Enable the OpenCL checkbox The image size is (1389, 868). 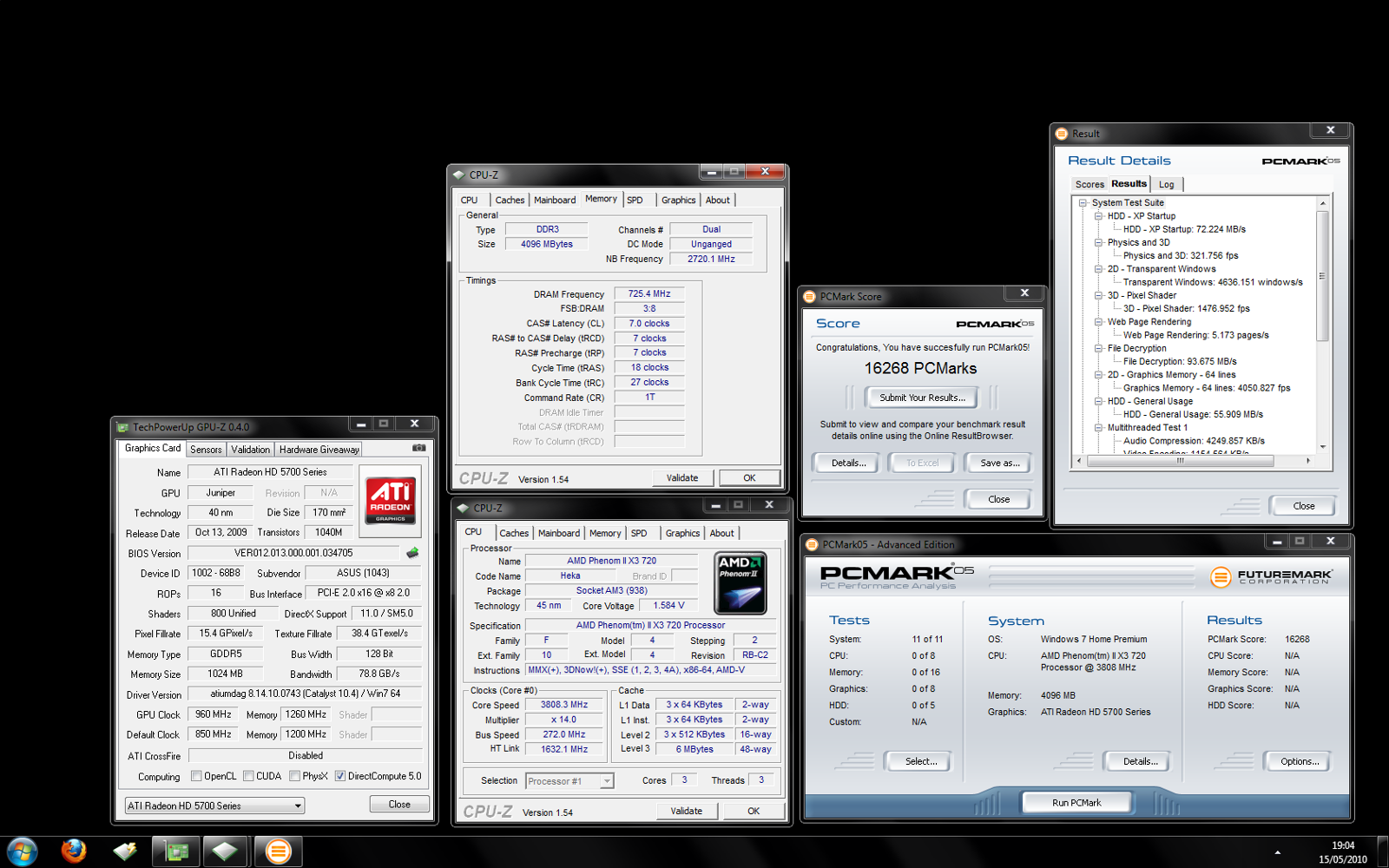[196, 776]
